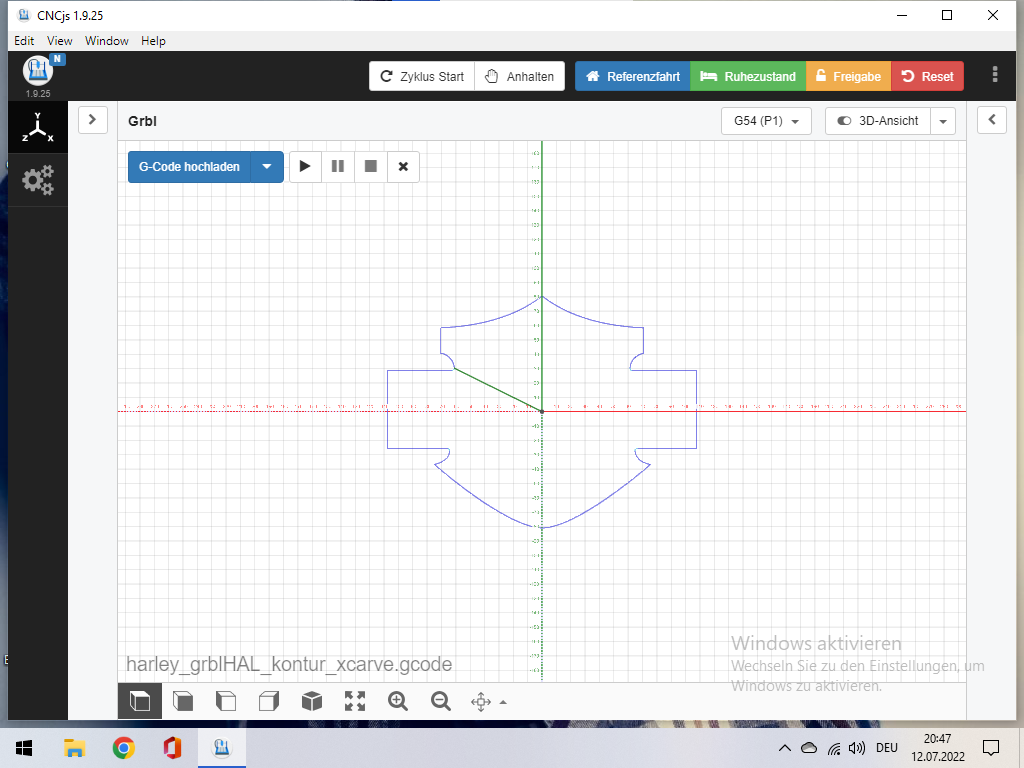Open the Help menu
The width and height of the screenshot is (1024, 768).
153,40
